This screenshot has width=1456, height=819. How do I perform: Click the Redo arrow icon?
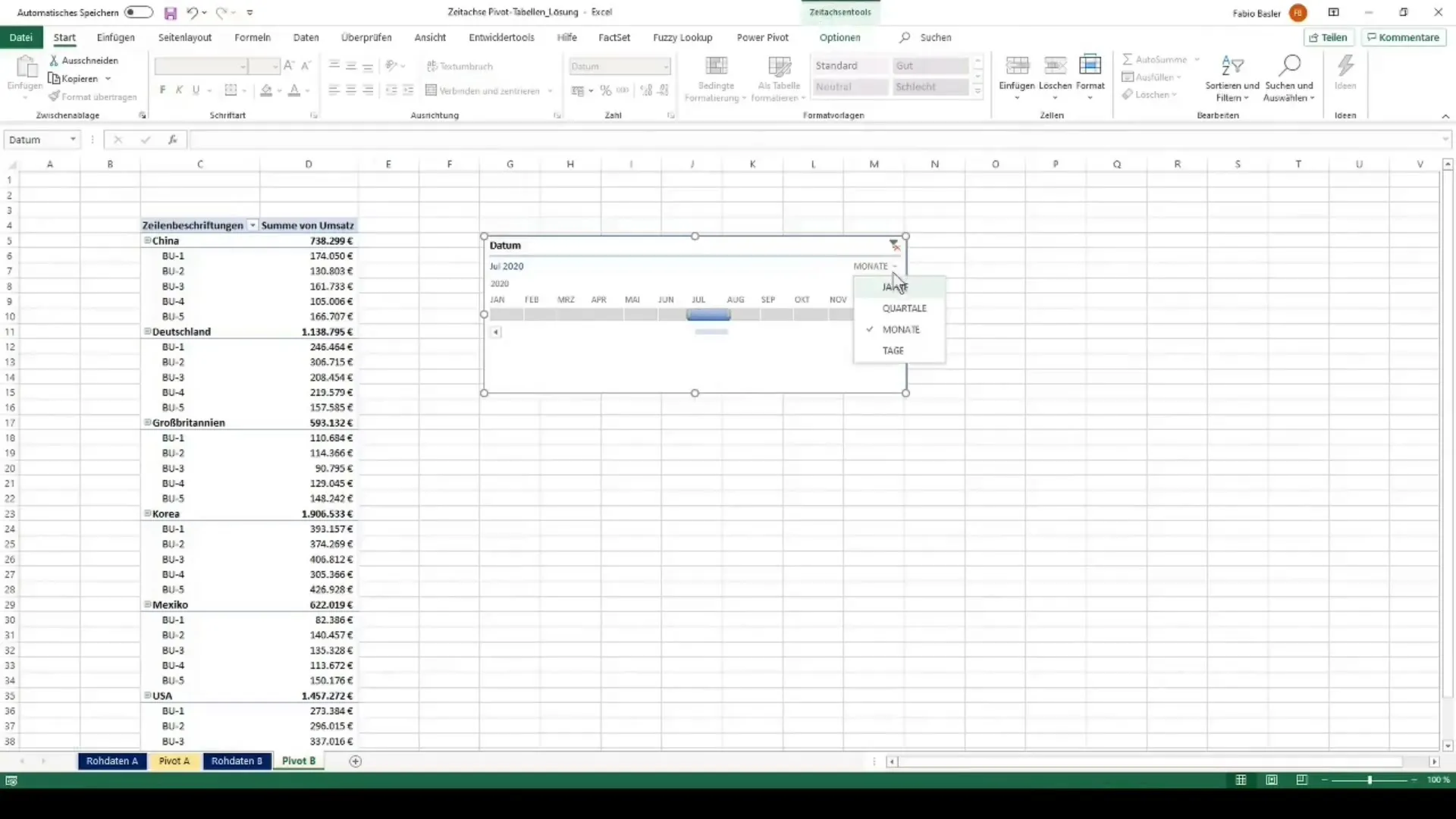pyautogui.click(x=221, y=13)
